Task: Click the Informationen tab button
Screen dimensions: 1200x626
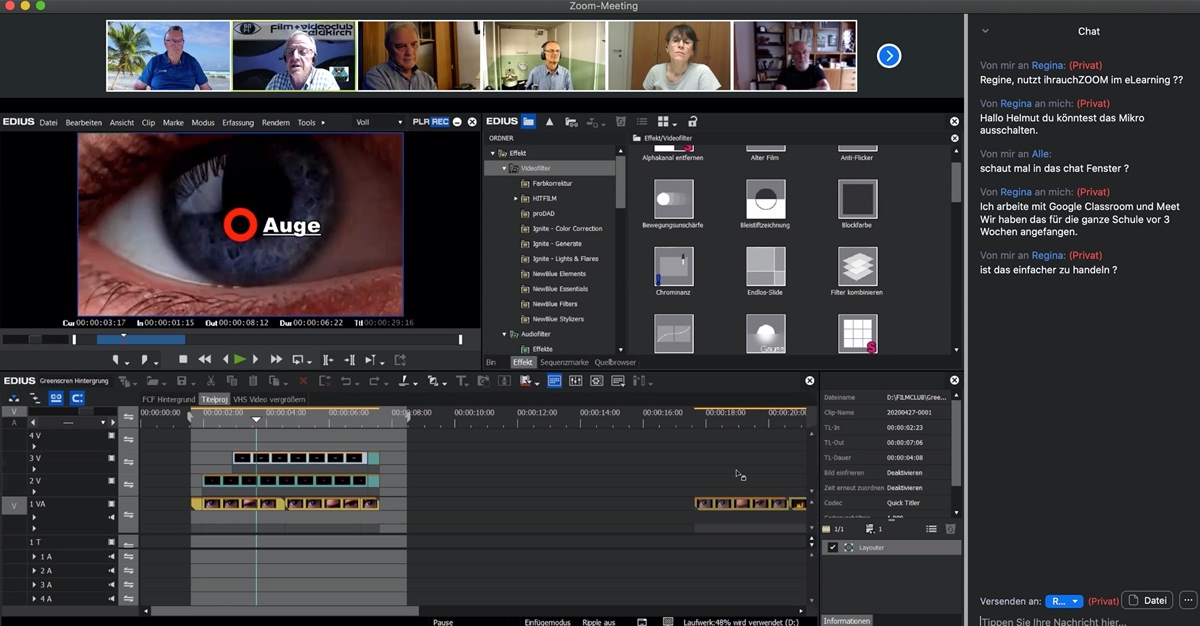Action: click(846, 620)
